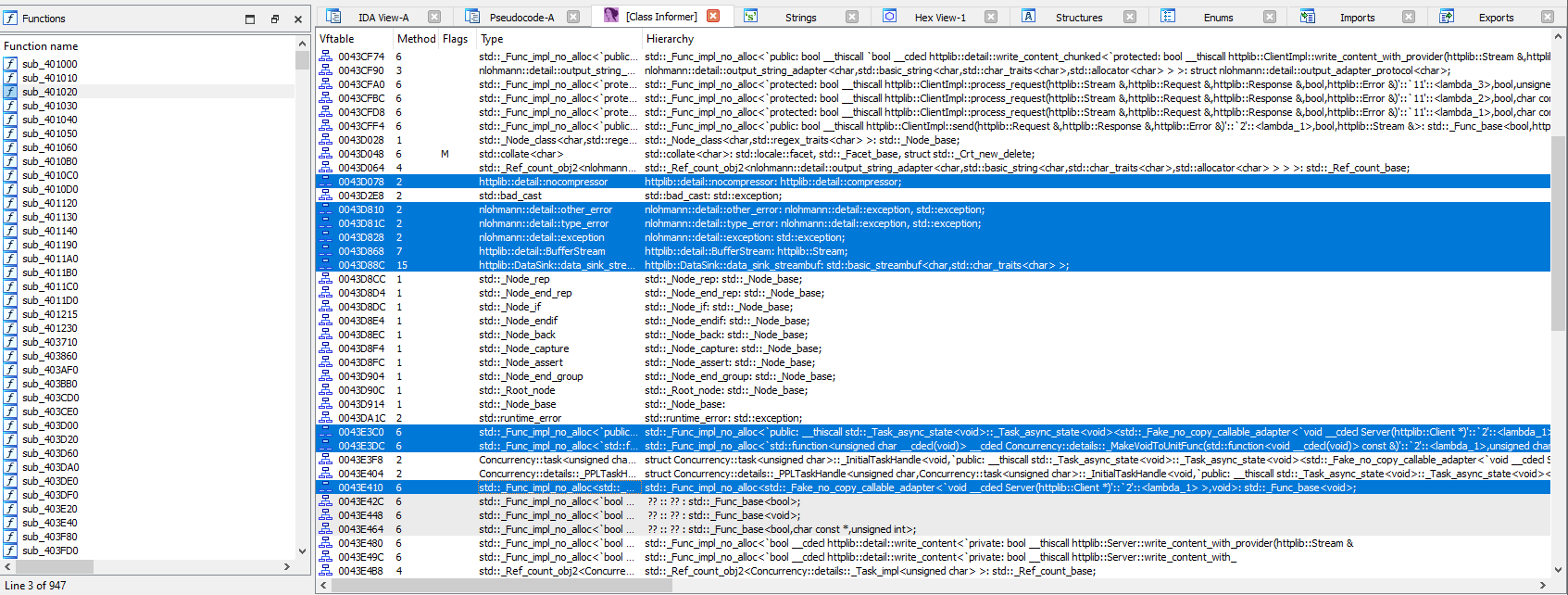
Task: Sort functions by Function name header
Action: click(x=41, y=46)
